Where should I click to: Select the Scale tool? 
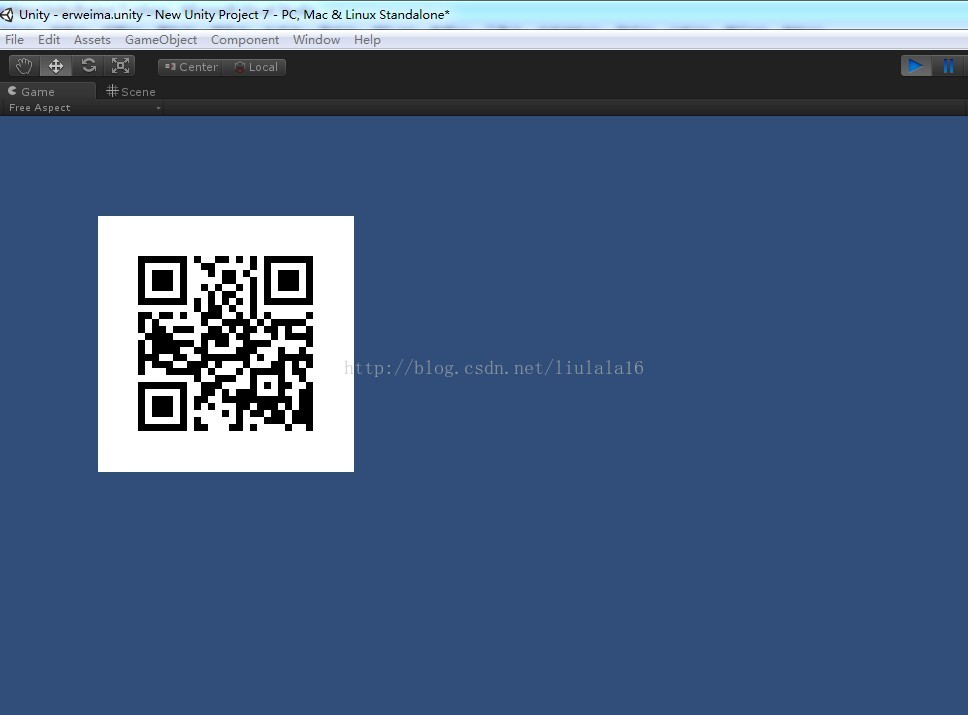[120, 66]
